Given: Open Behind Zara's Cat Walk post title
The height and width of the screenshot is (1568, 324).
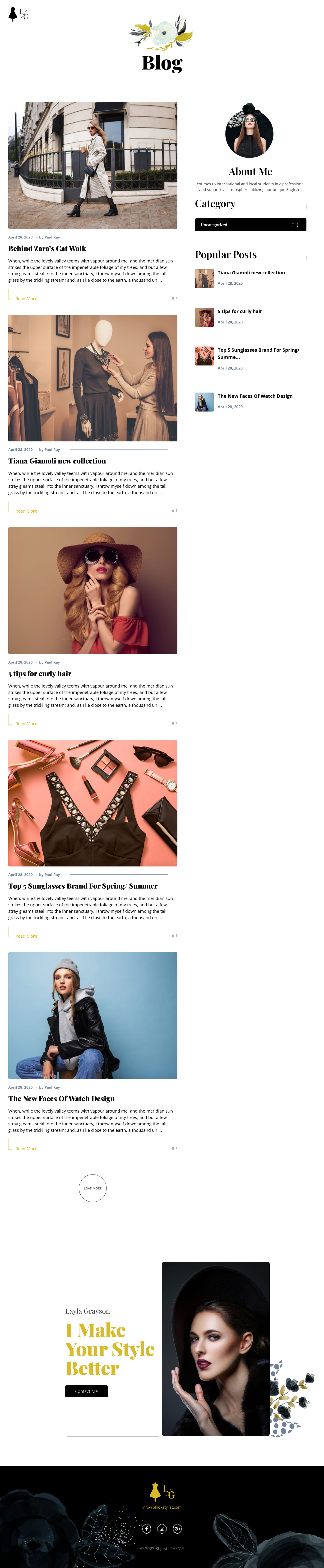Looking at the screenshot, I should pyautogui.click(x=47, y=248).
